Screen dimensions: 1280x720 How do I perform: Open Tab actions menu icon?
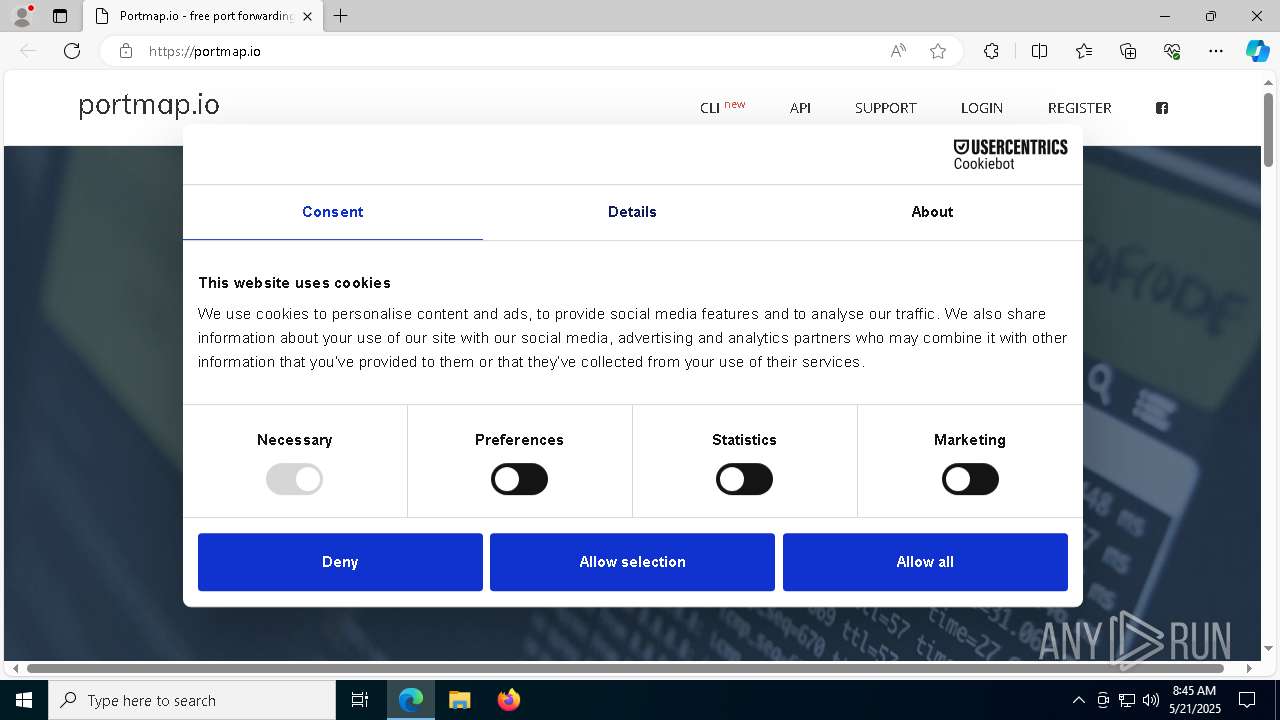click(x=60, y=16)
